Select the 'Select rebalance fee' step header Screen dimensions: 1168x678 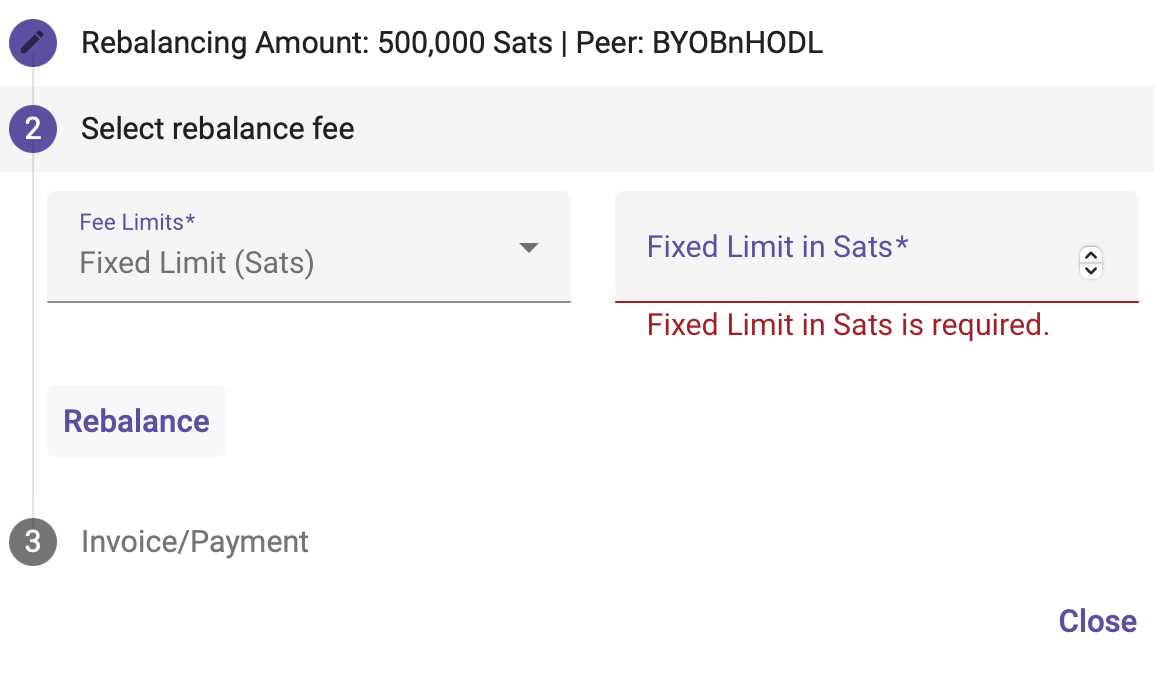pyautogui.click(x=218, y=129)
